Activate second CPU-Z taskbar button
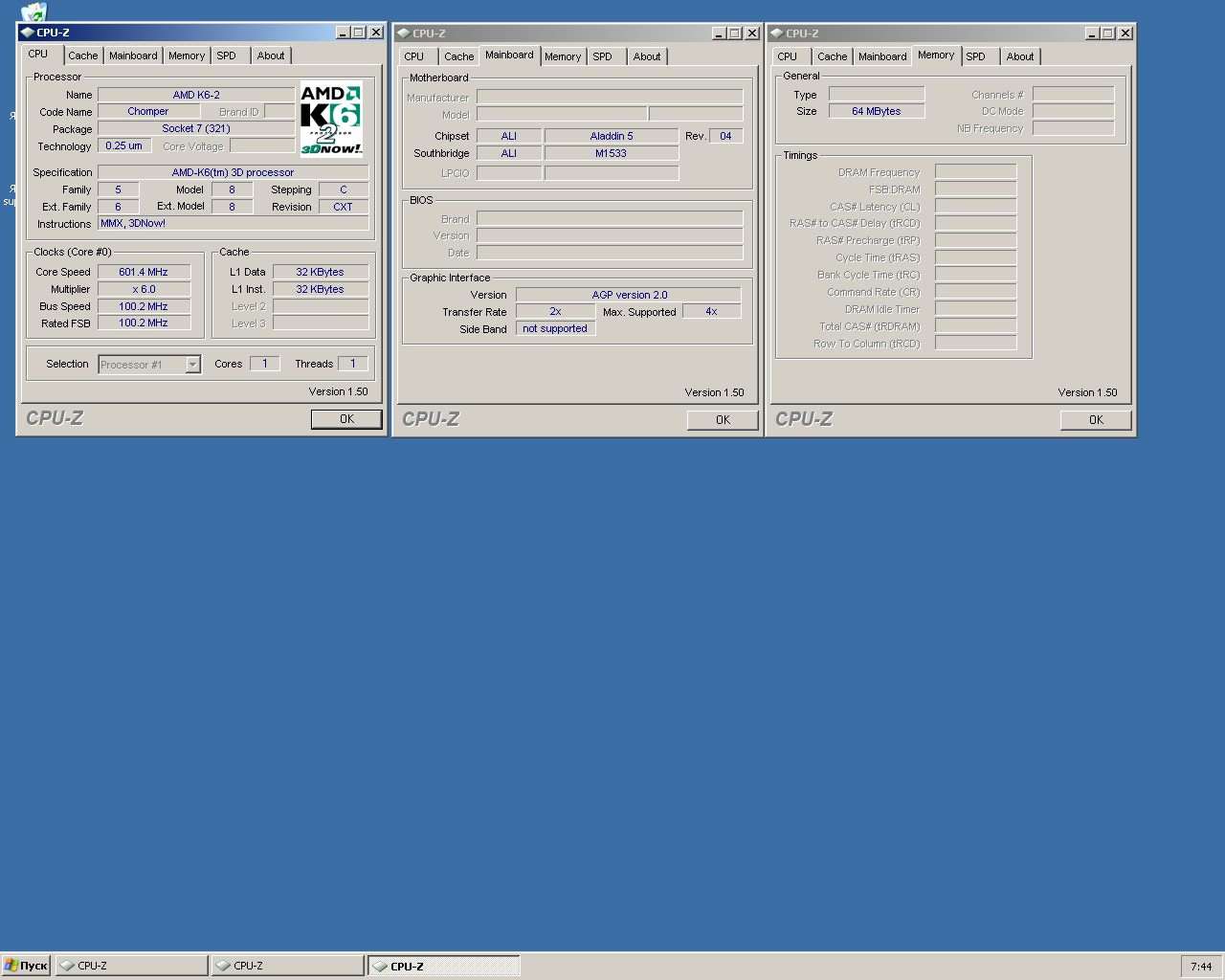This screenshot has width=1225, height=980. point(288,966)
